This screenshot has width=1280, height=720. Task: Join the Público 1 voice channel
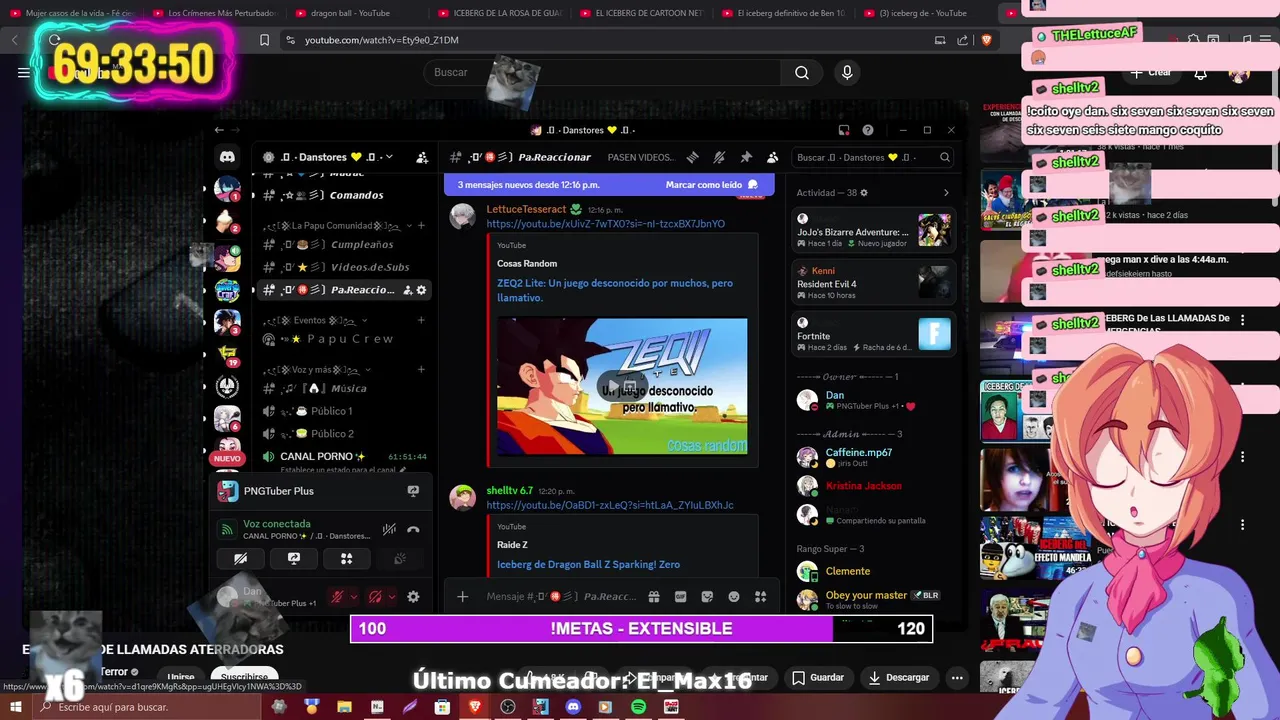tap(345, 411)
